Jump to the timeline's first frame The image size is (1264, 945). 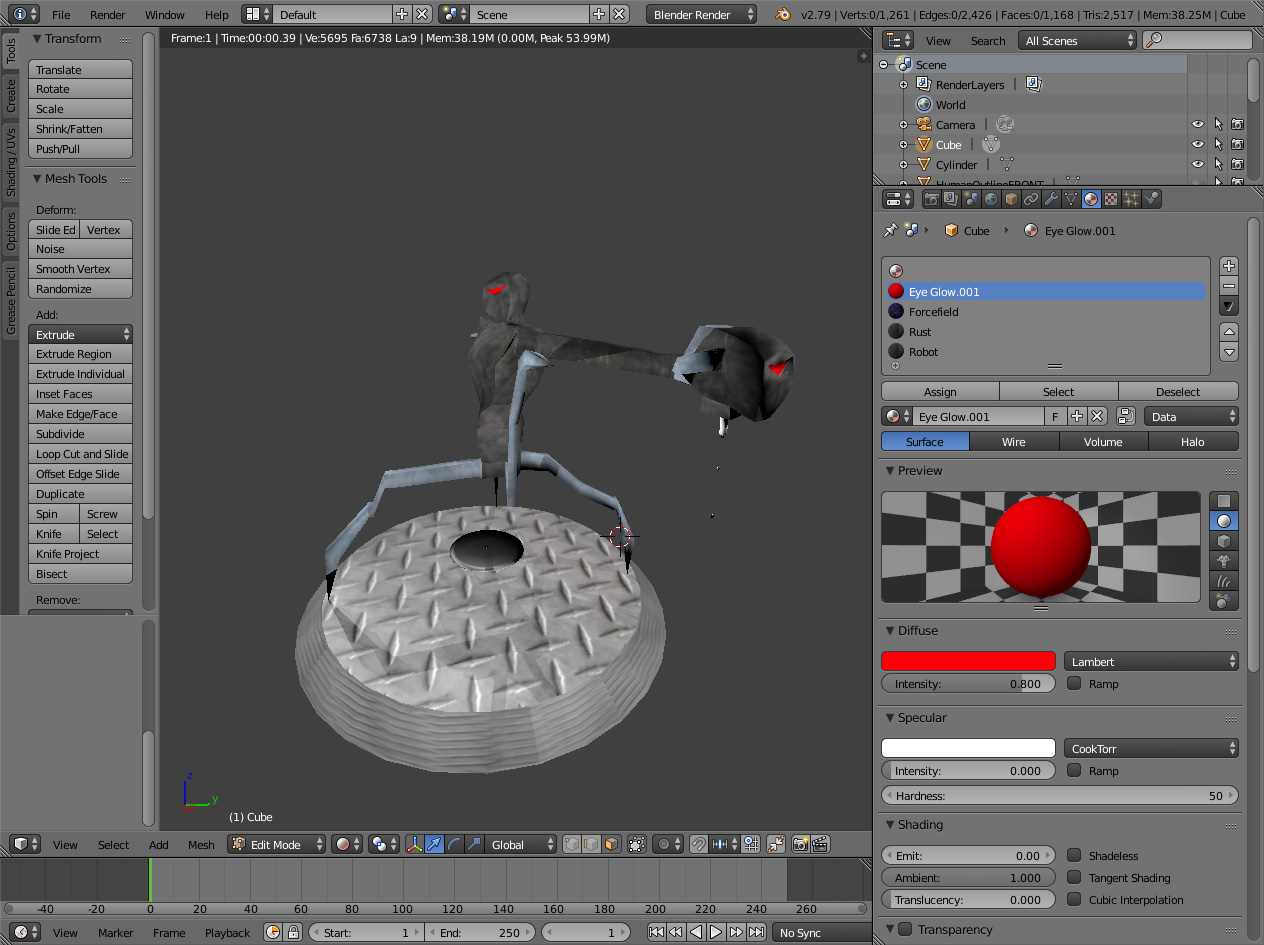click(x=656, y=932)
